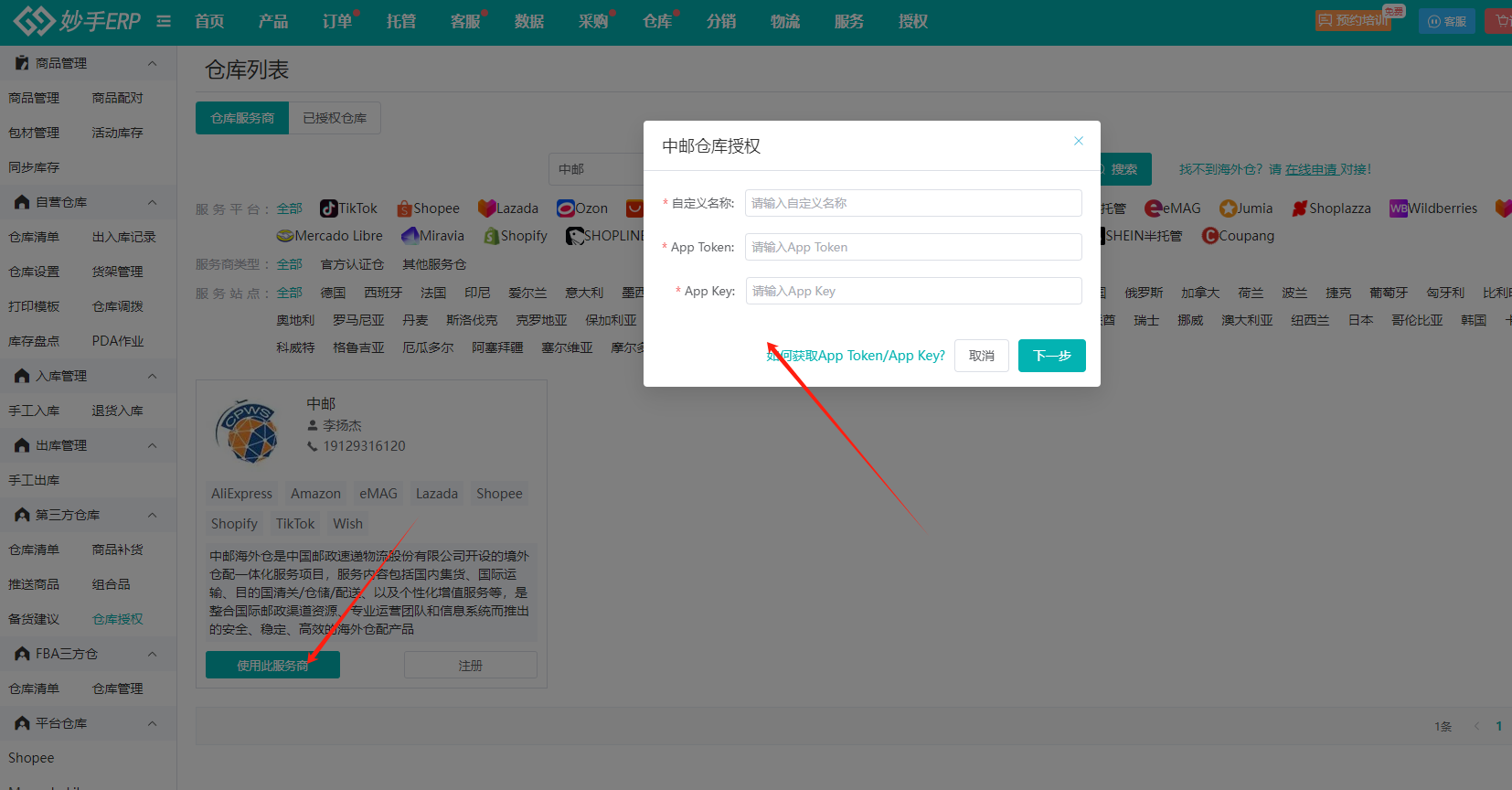This screenshot has height=790, width=1512.
Task: Pick the Shoplazza platform icon
Action: [x=1299, y=208]
